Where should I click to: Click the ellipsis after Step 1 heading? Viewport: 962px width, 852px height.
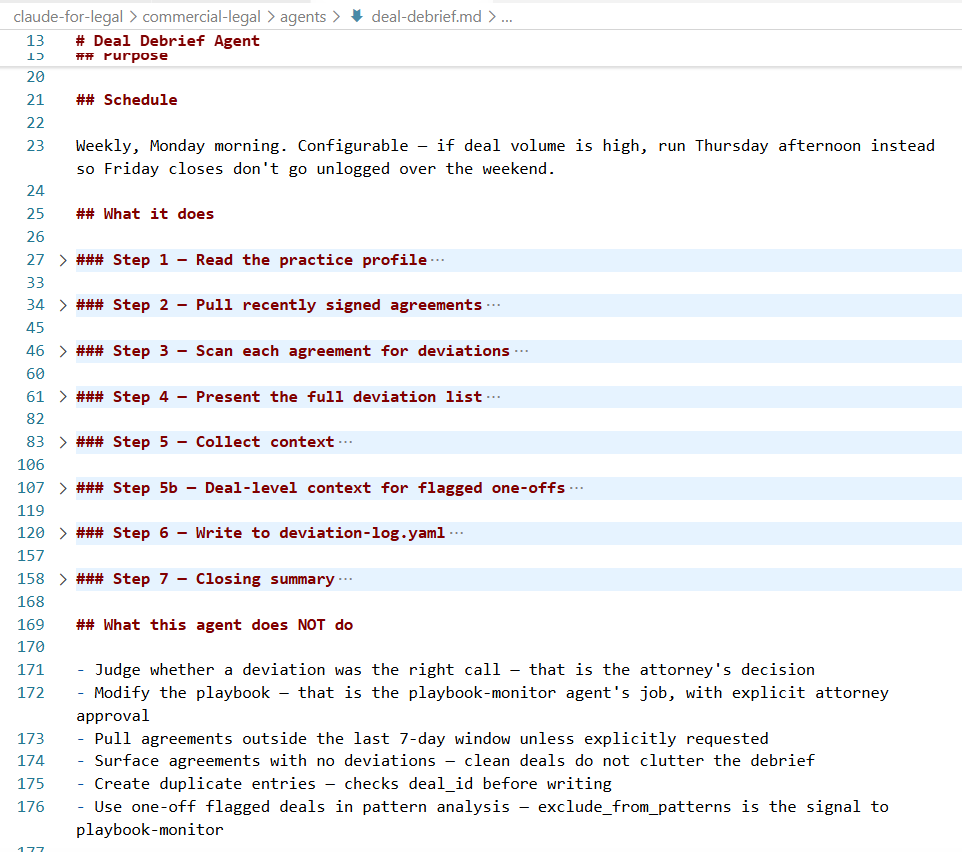[x=437, y=260]
